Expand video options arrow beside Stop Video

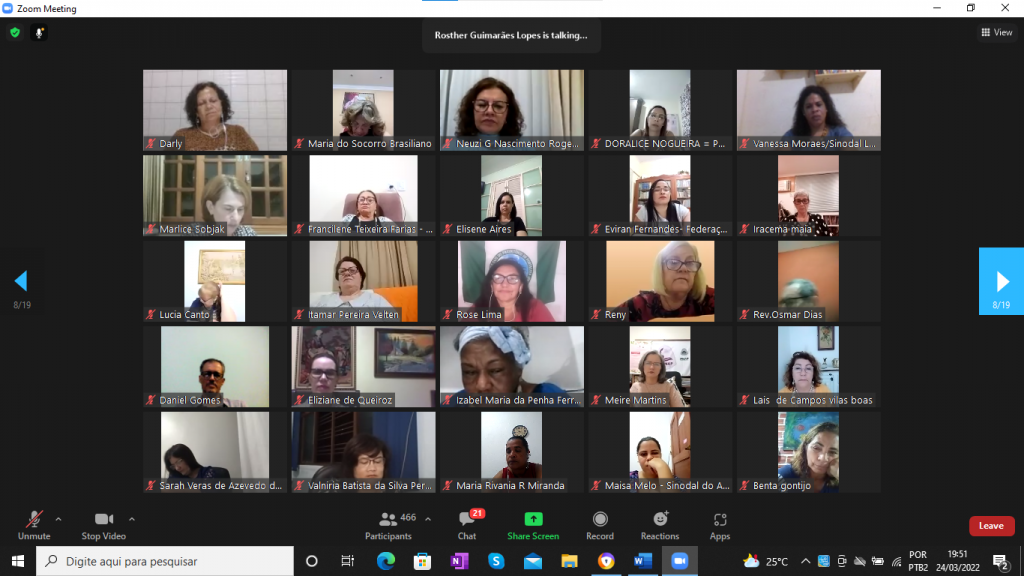[131, 519]
